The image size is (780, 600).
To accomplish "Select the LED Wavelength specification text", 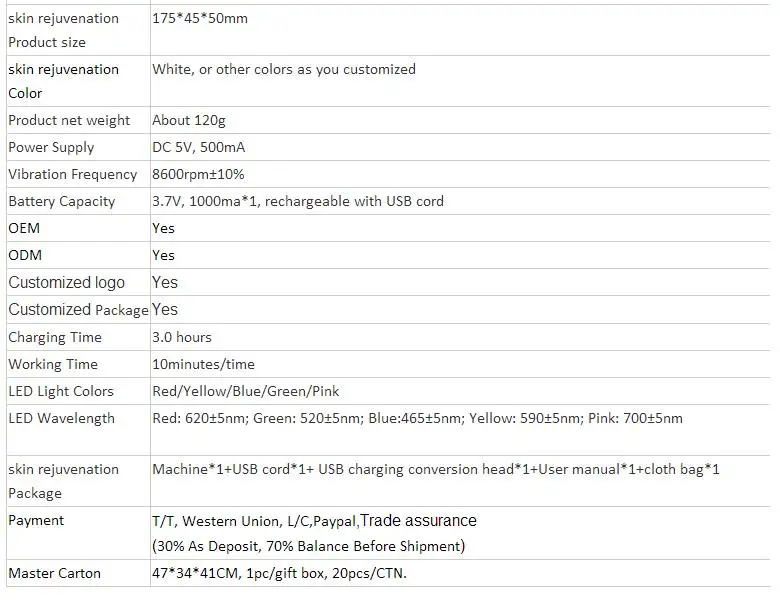I will [417, 418].
